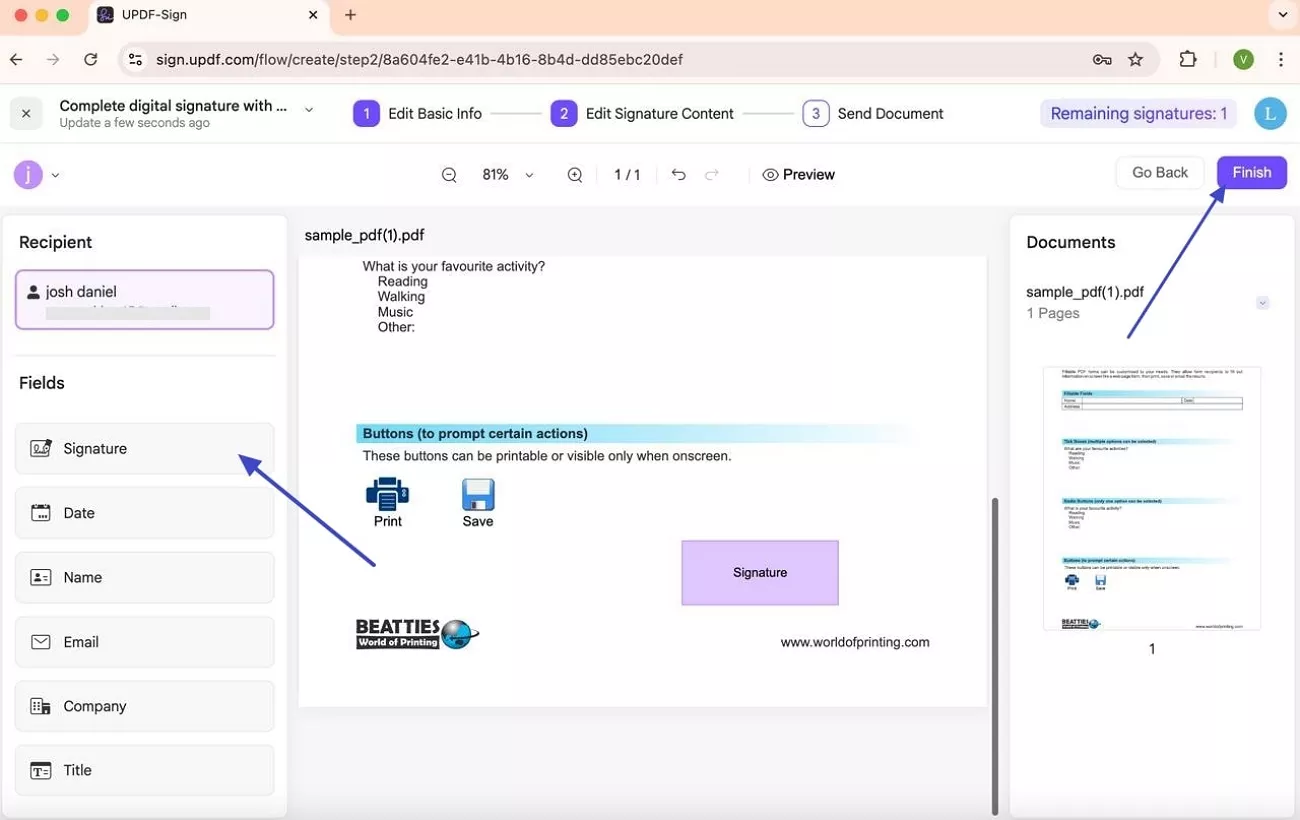Image resolution: width=1300 pixels, height=820 pixels.
Task: Click the Finish button
Action: click(x=1252, y=173)
